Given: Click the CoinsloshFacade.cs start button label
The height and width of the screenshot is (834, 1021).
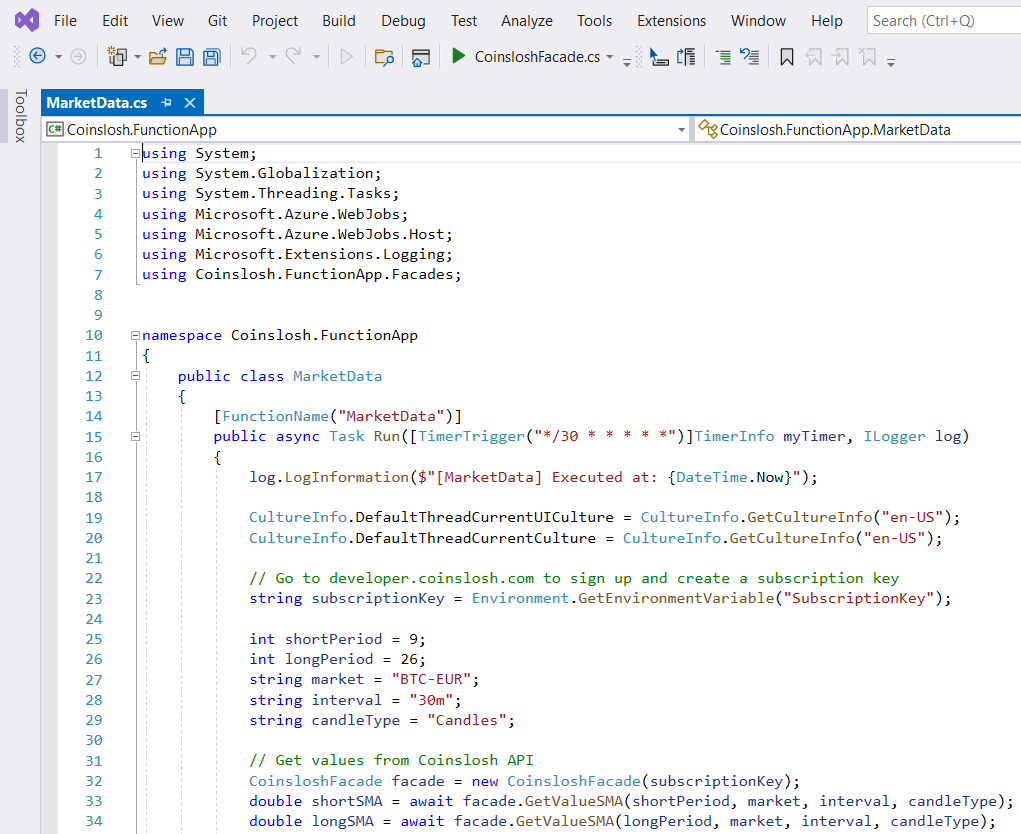Looking at the screenshot, I should click(537, 57).
